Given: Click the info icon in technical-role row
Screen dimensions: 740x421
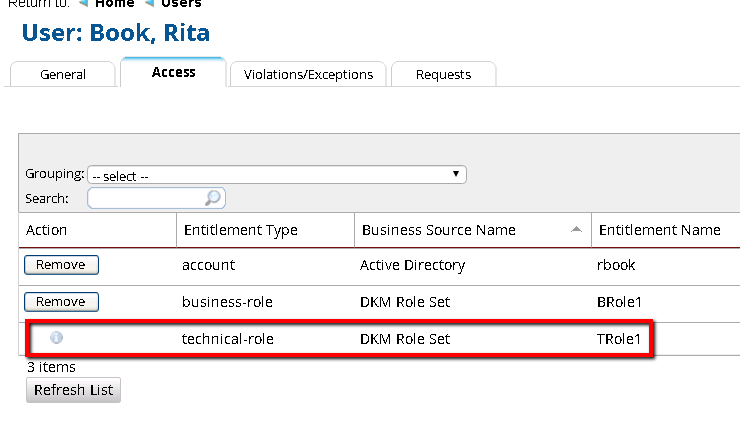Looking at the screenshot, I should [56, 338].
